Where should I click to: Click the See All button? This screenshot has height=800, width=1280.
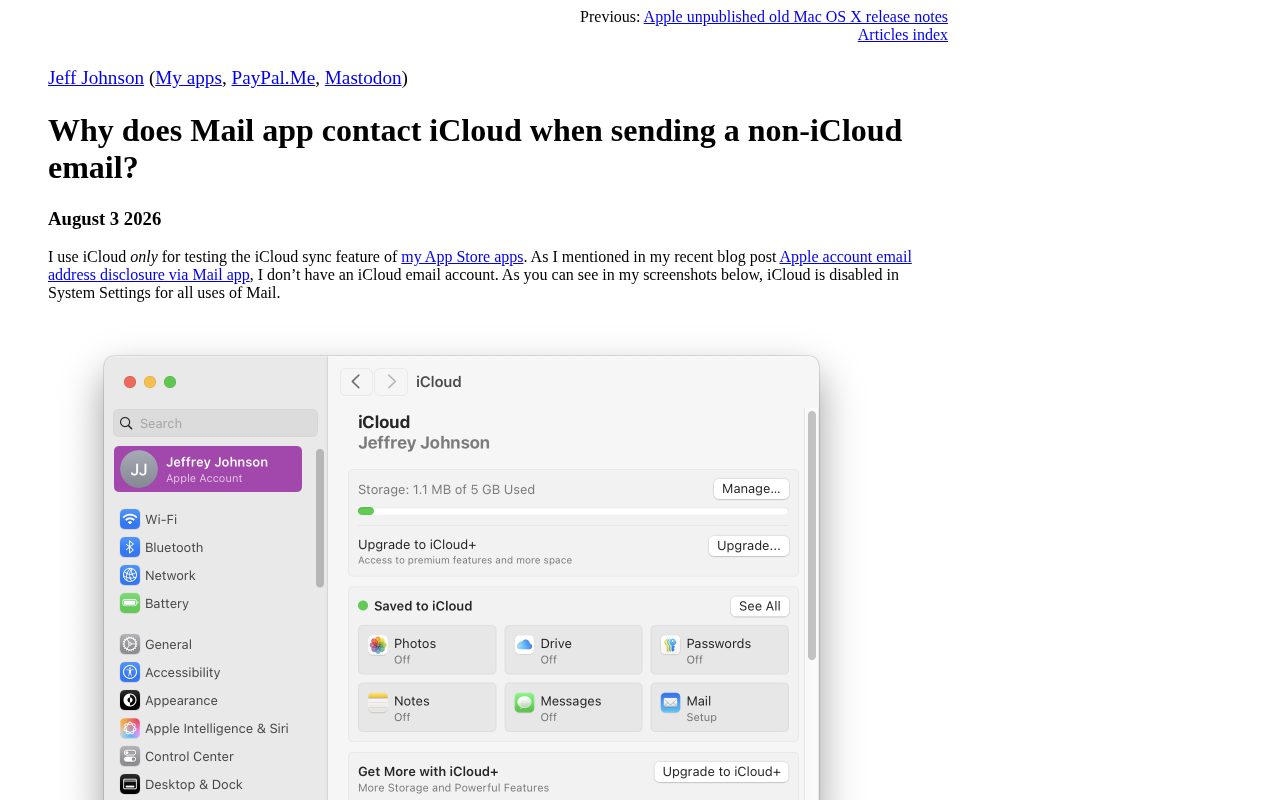click(760, 606)
